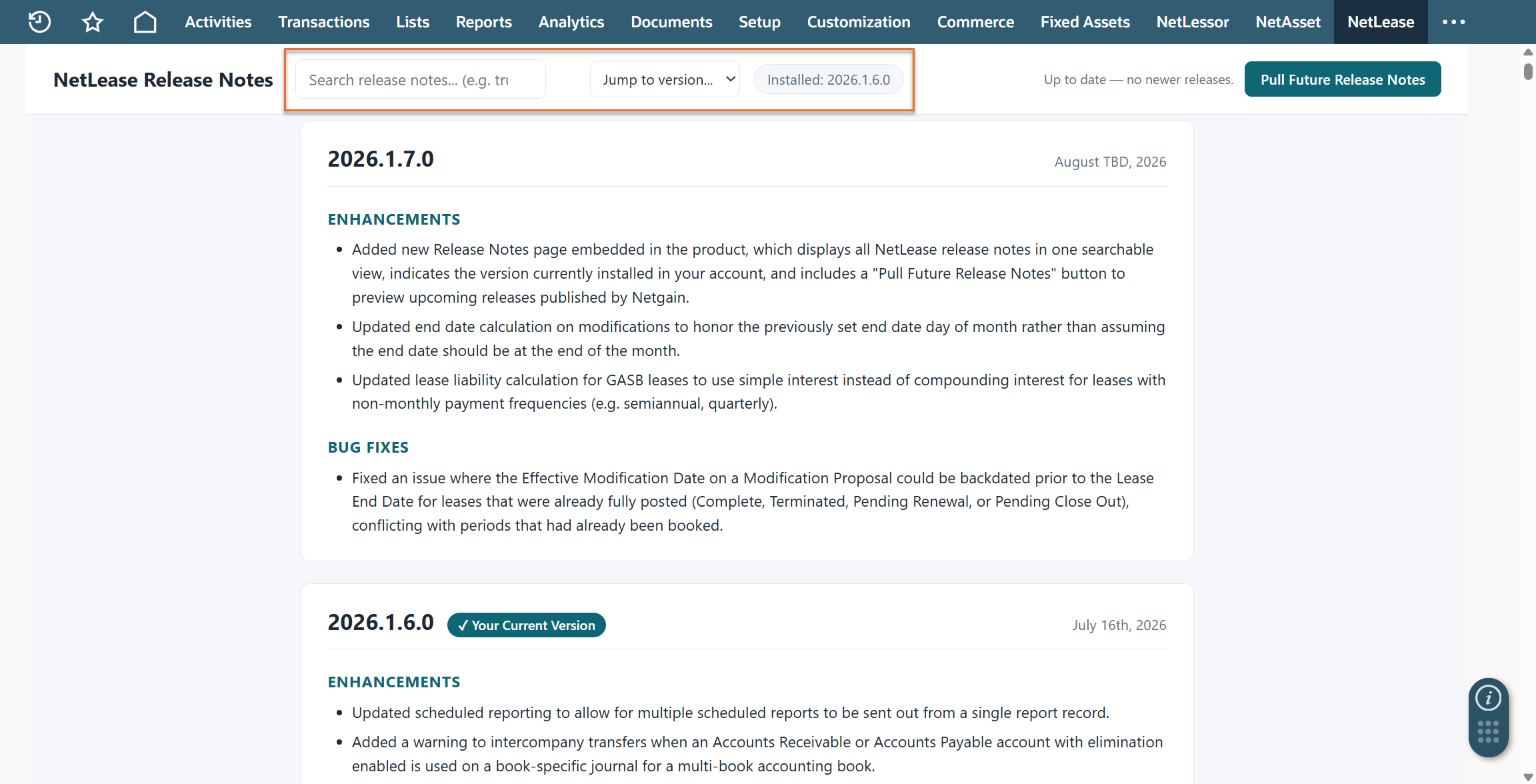Open the Transactions menu

tap(324, 22)
